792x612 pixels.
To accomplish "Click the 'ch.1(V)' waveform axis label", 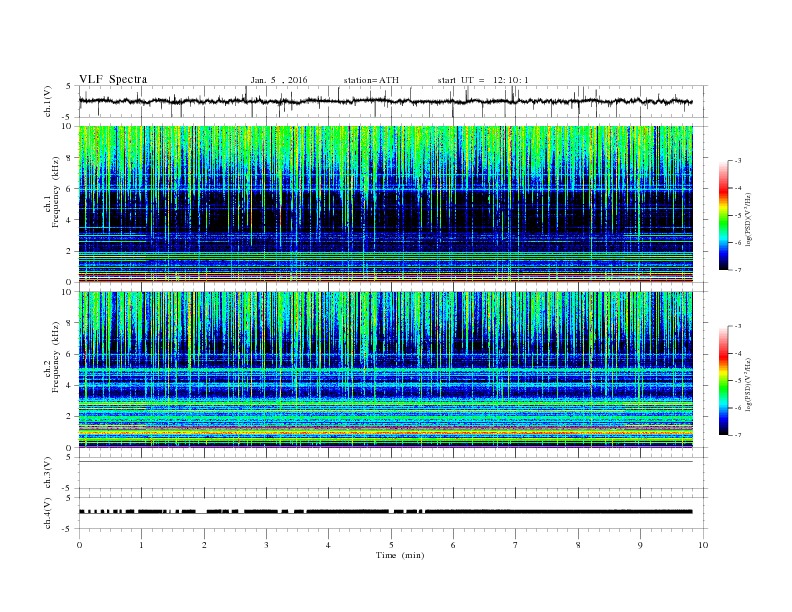I will pos(48,101).
